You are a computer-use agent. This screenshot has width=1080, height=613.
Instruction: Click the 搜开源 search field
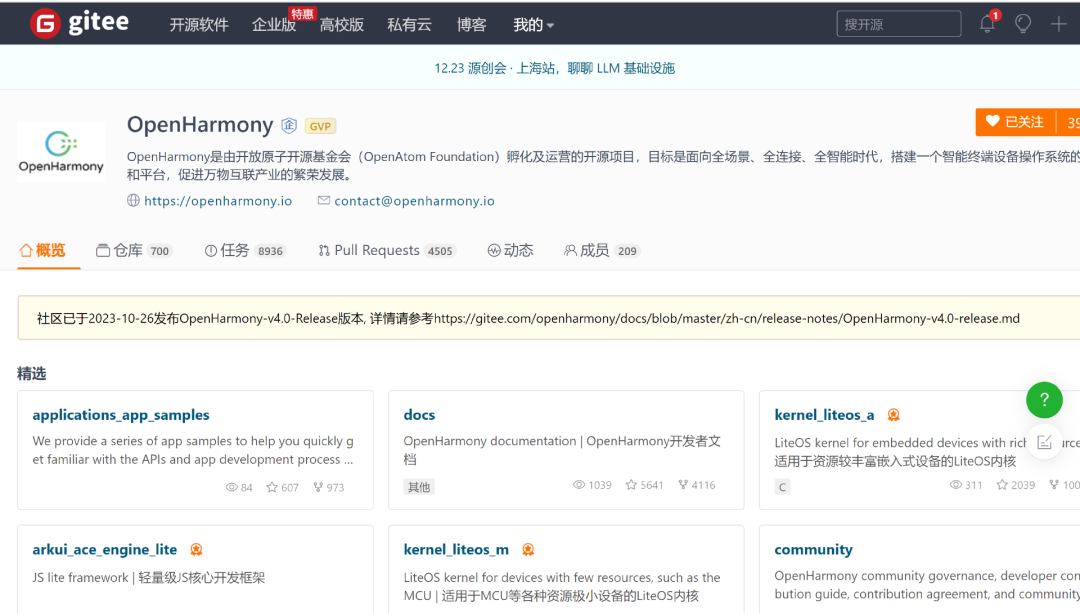(x=899, y=24)
